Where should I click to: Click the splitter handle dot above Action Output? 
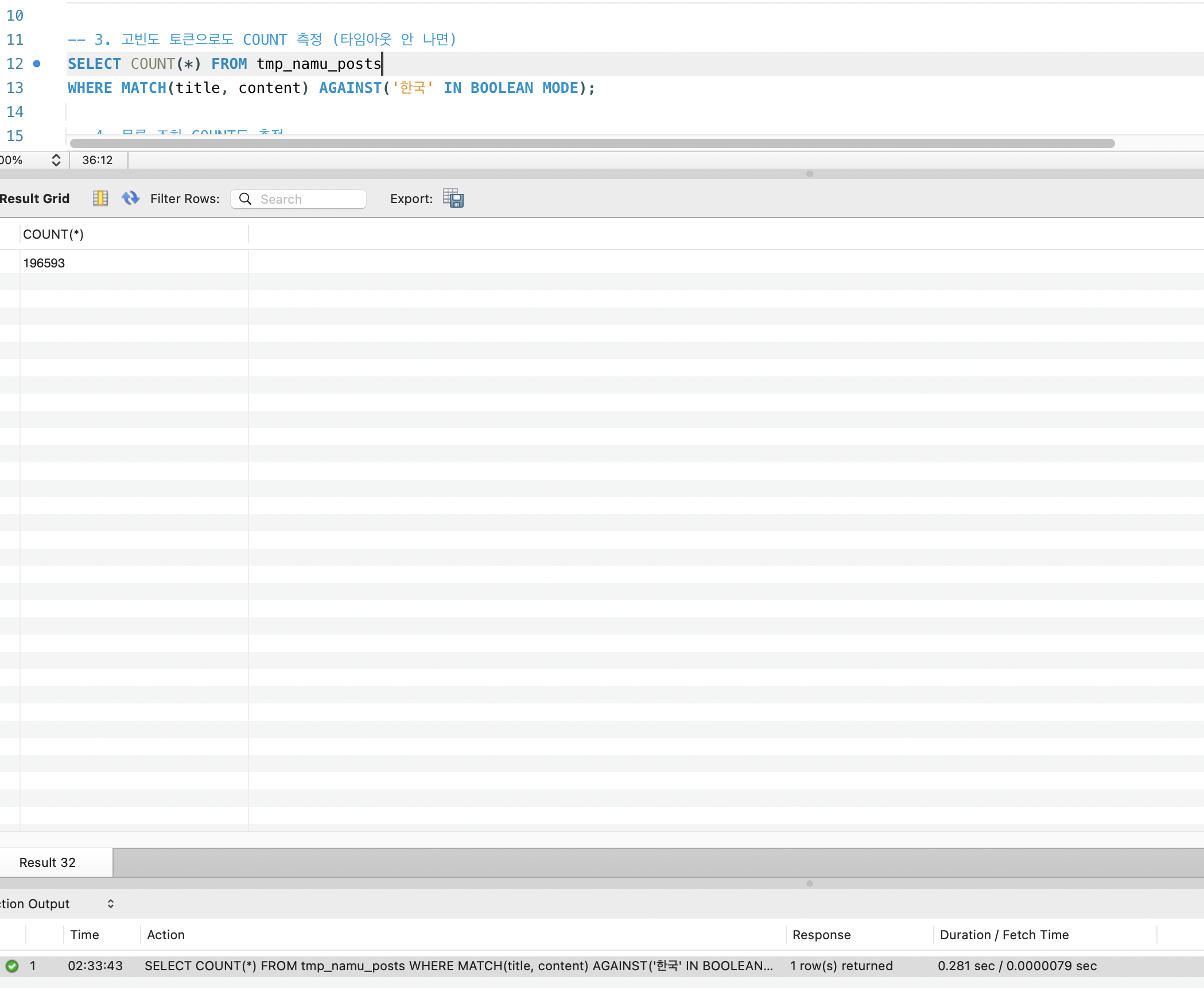pyautogui.click(x=809, y=884)
